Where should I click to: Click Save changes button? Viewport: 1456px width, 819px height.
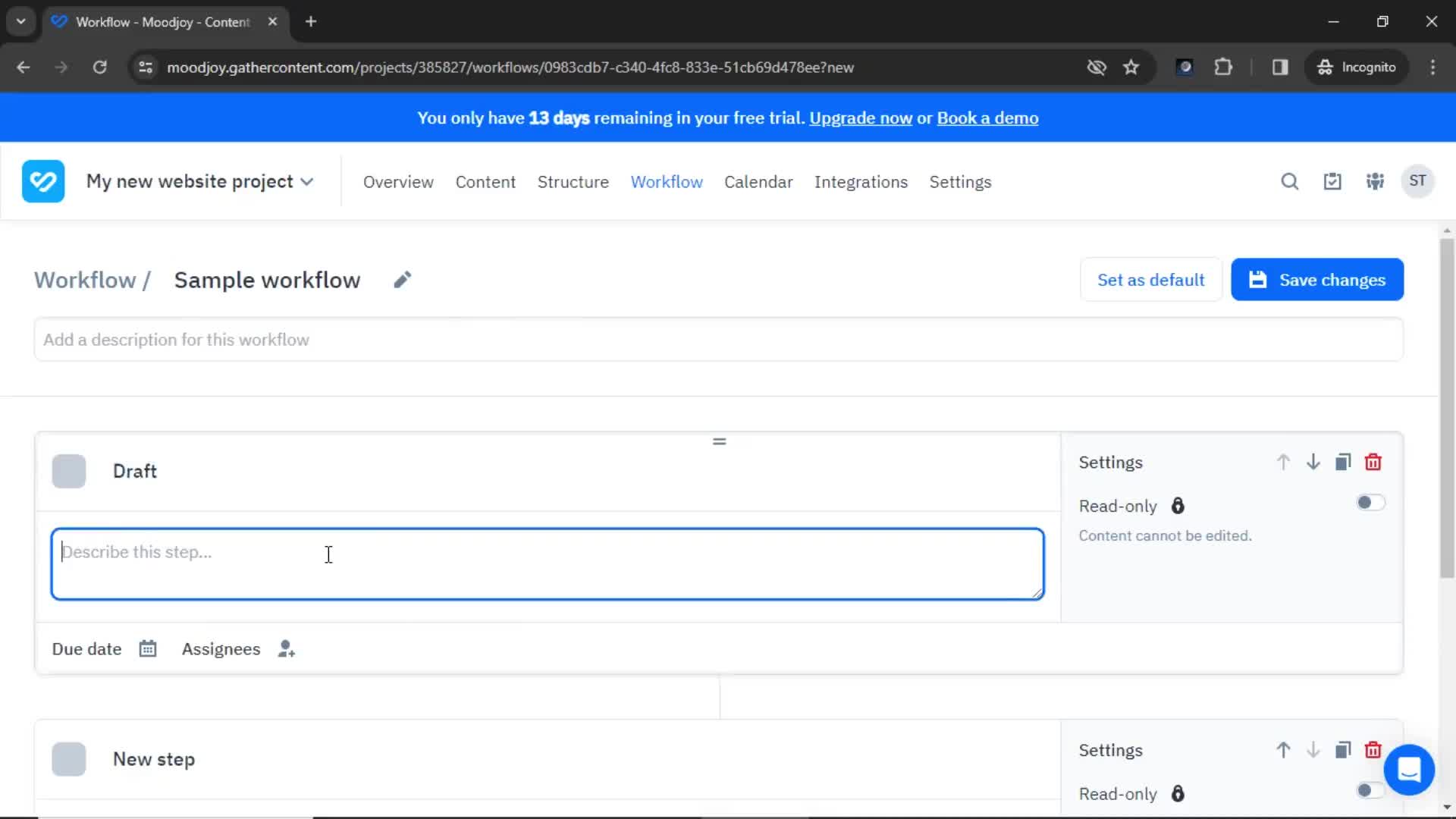(1317, 280)
